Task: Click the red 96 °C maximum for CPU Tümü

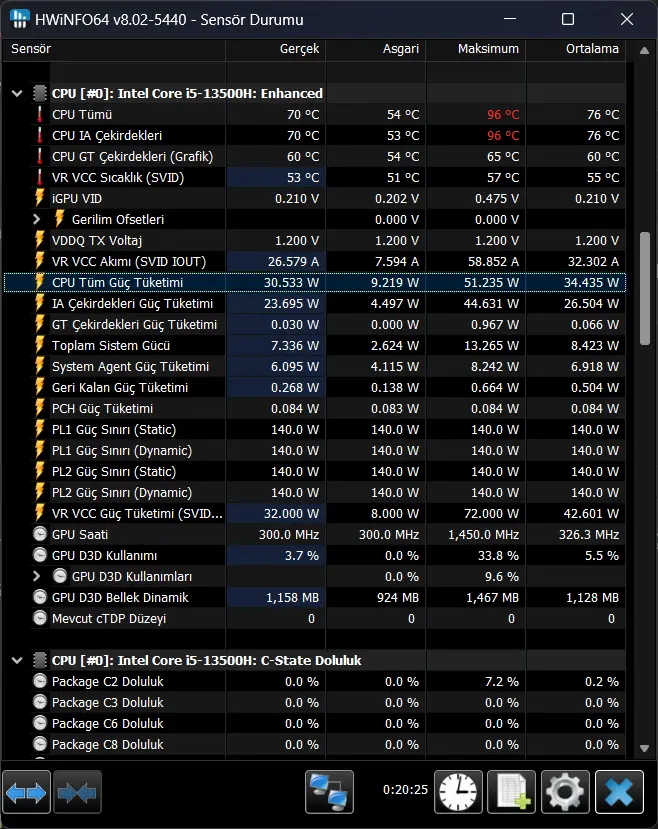Action: [x=503, y=114]
